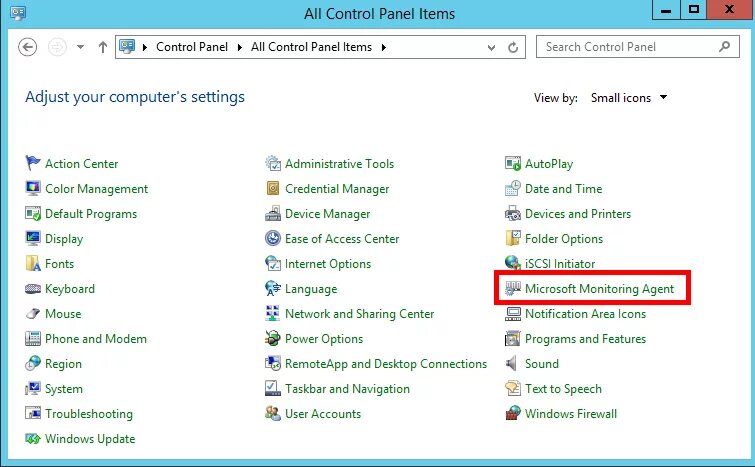Expand arrow after All Control Panel Items
Screen dimensions: 755x467
(384, 47)
